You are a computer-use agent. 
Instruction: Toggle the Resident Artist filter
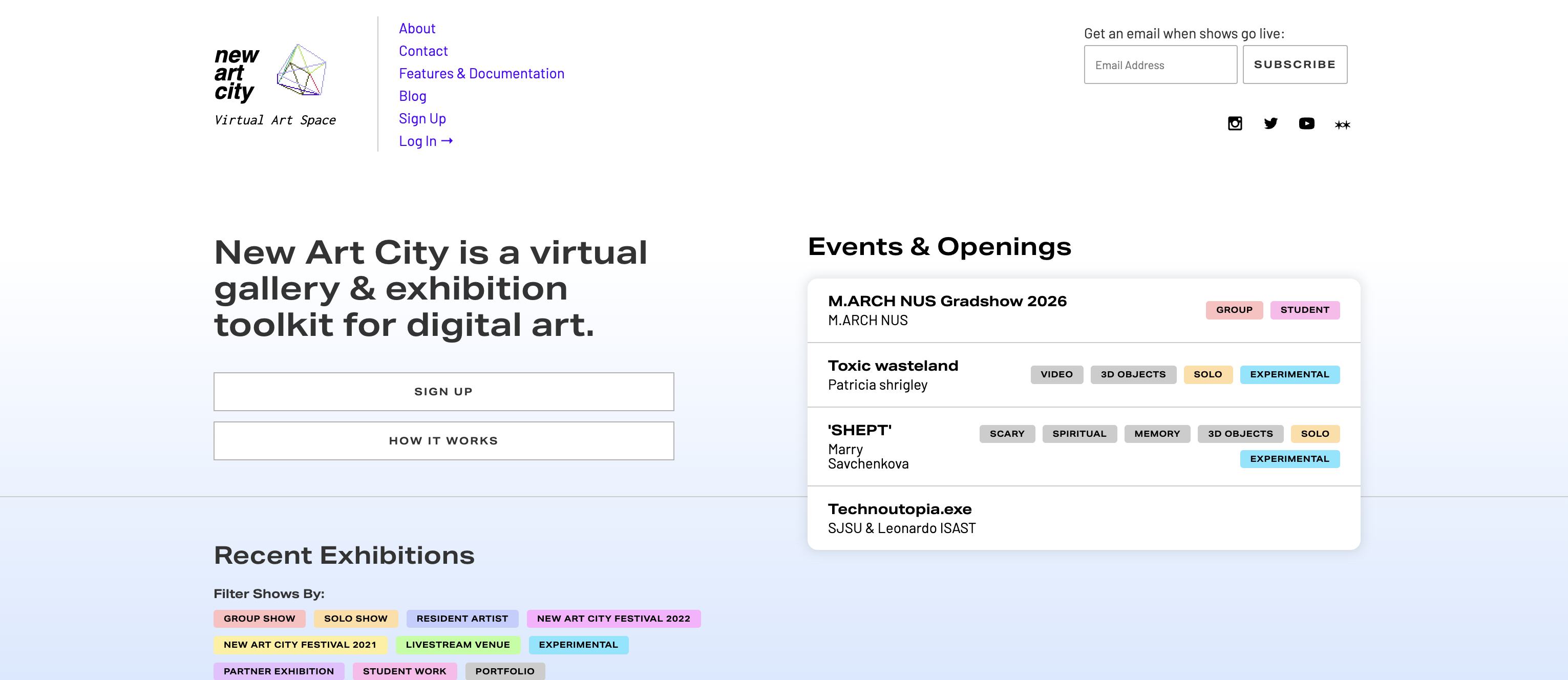(x=462, y=619)
